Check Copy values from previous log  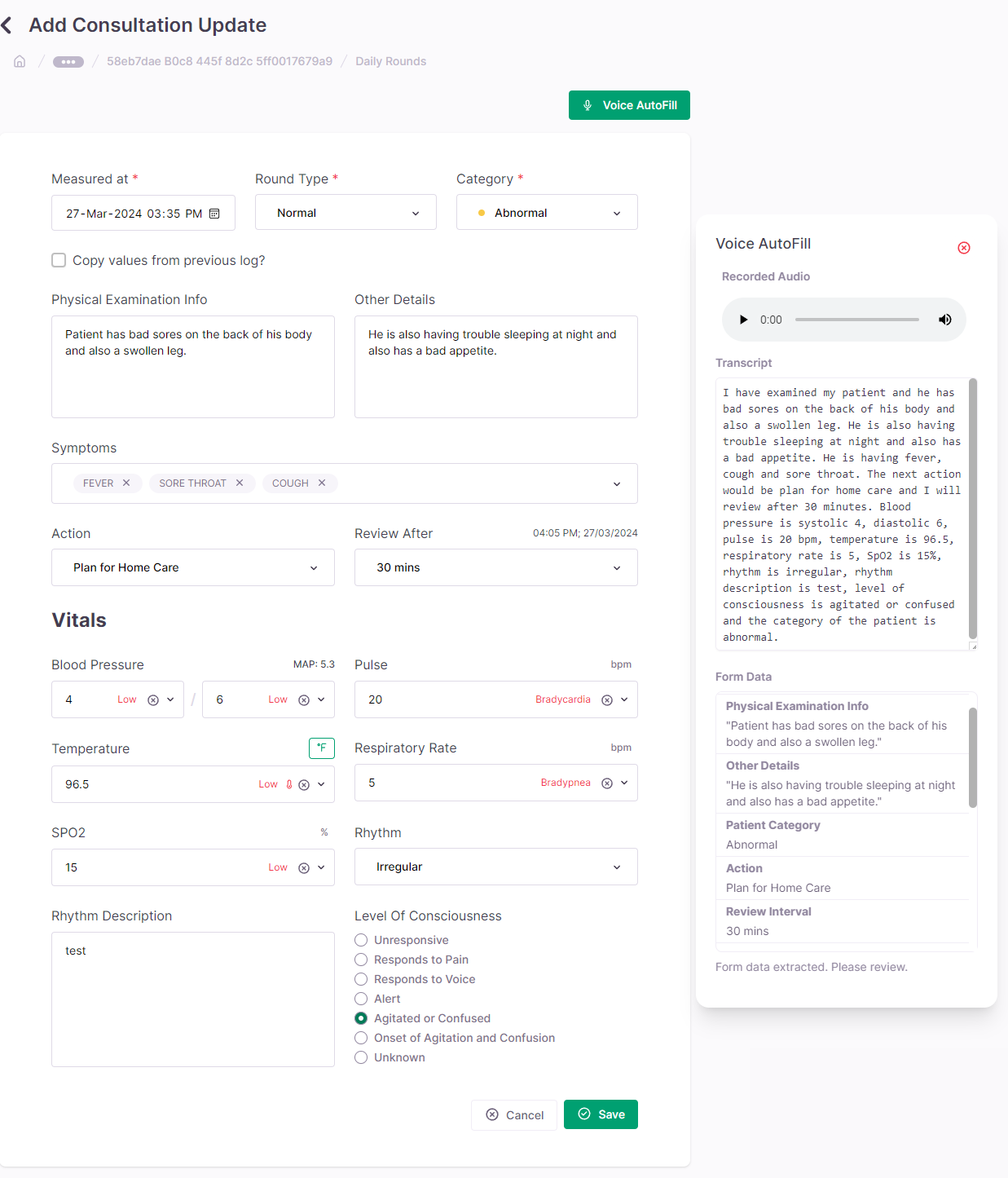coord(59,260)
